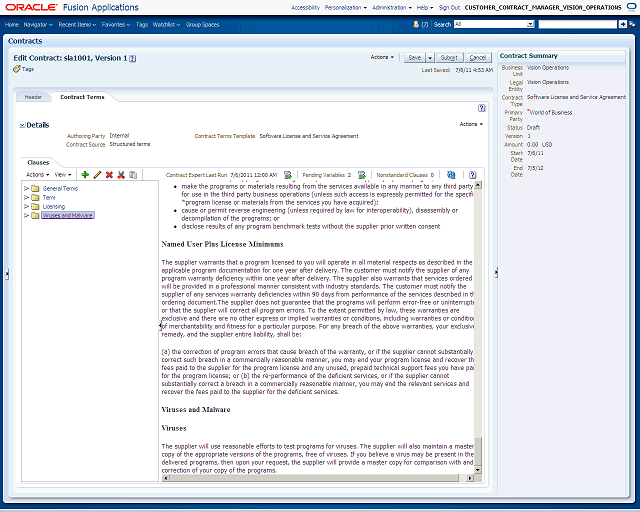Open the Details section Actions menu

(x=471, y=124)
